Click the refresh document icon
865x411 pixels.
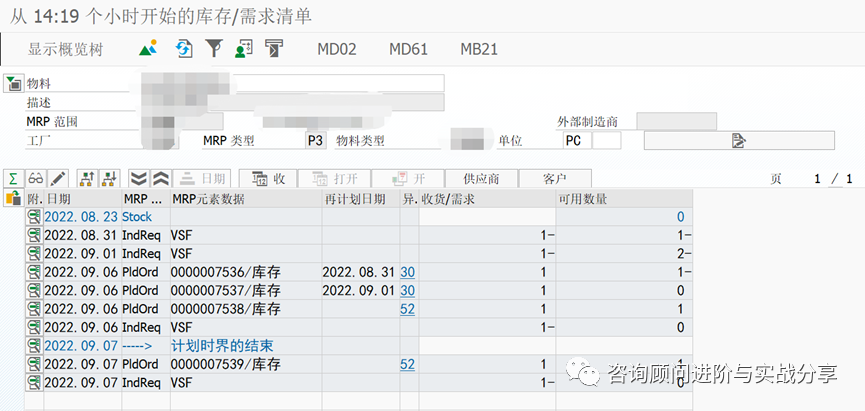[x=184, y=49]
